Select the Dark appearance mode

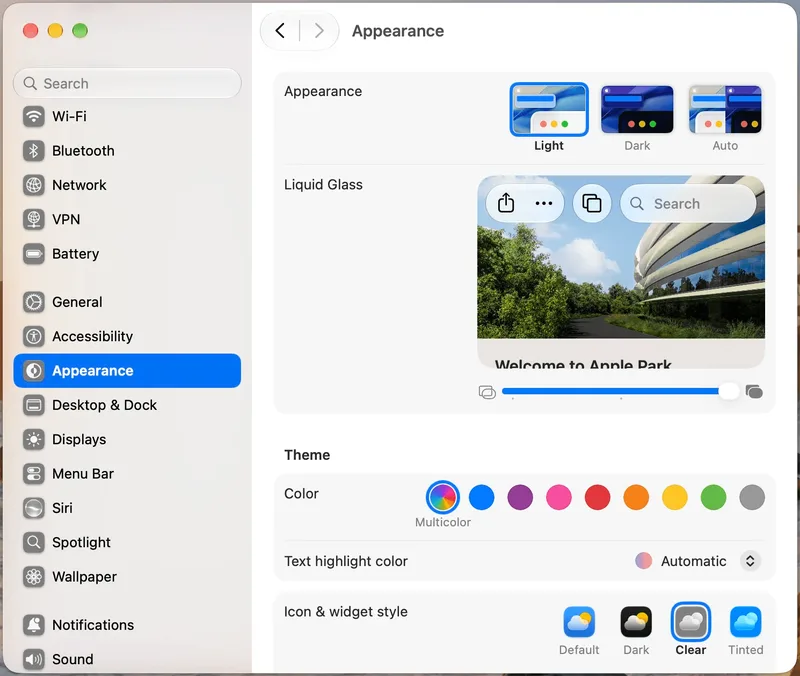[637, 109]
